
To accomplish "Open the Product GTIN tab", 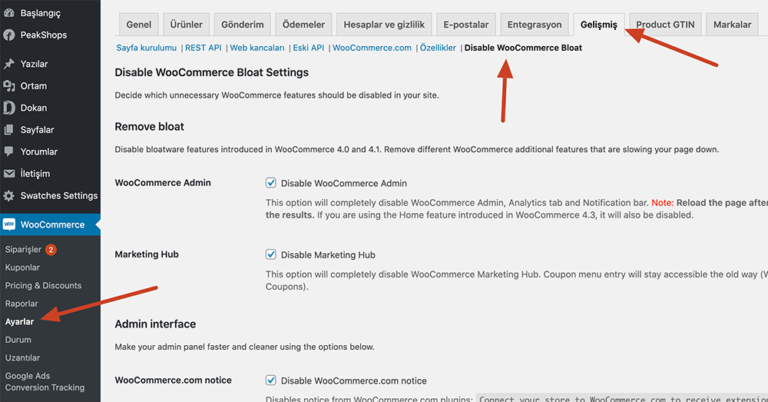I will pos(667,24).
